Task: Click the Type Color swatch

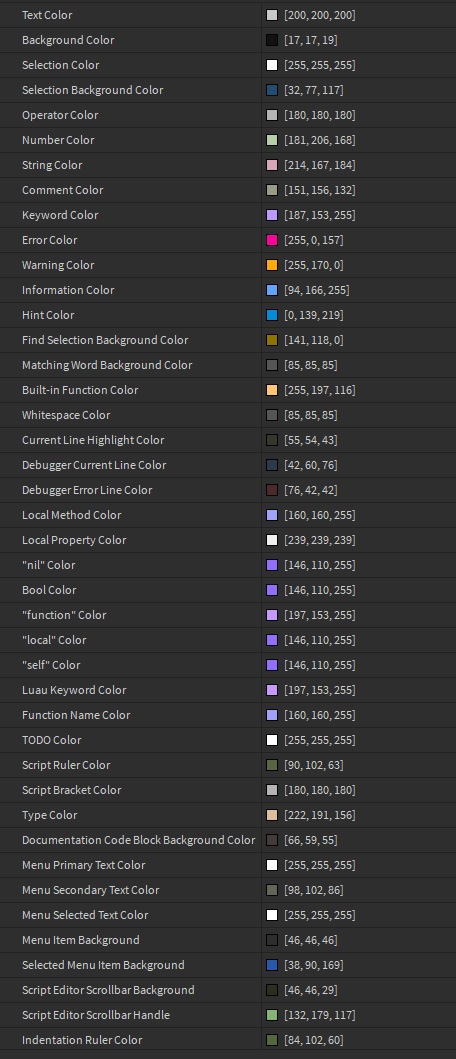Action: (x=272, y=815)
